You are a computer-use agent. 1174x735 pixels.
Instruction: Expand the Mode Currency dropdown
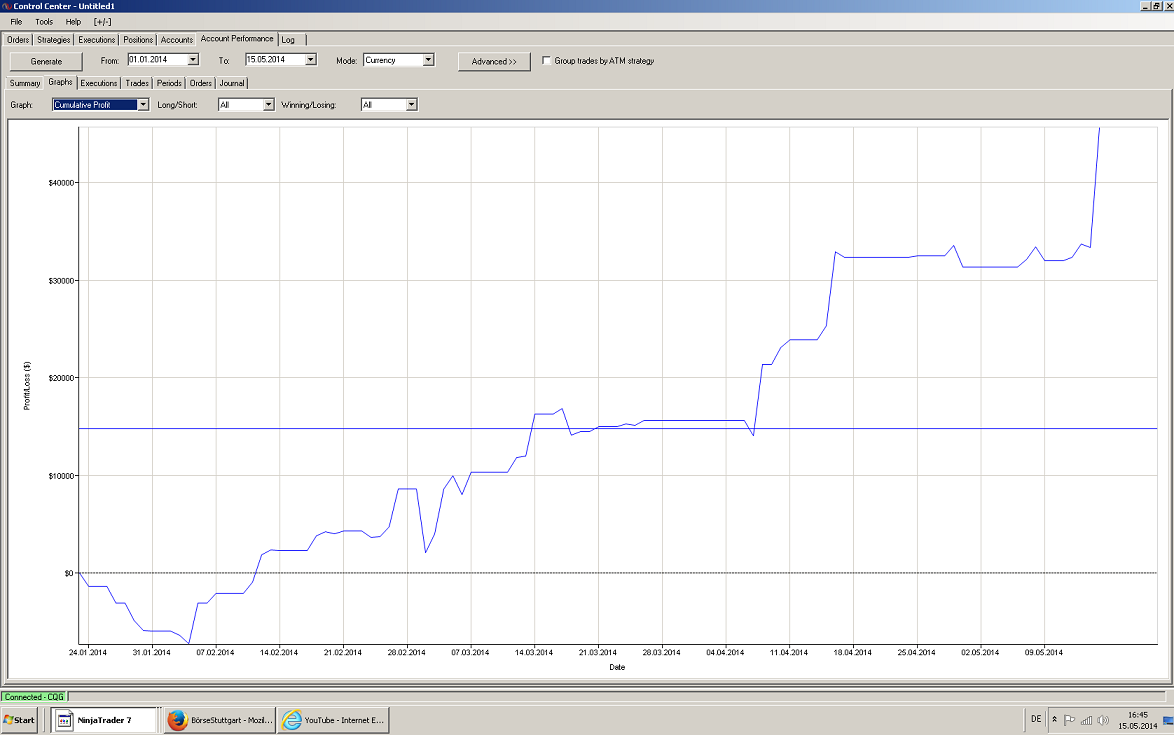click(x=428, y=60)
